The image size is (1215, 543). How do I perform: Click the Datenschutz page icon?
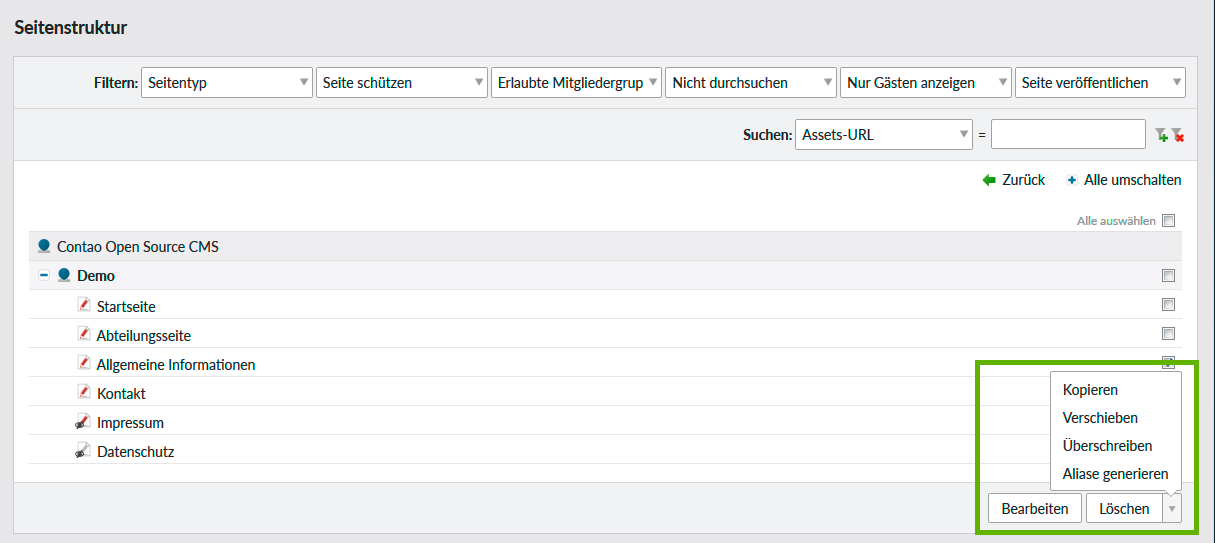tap(84, 451)
